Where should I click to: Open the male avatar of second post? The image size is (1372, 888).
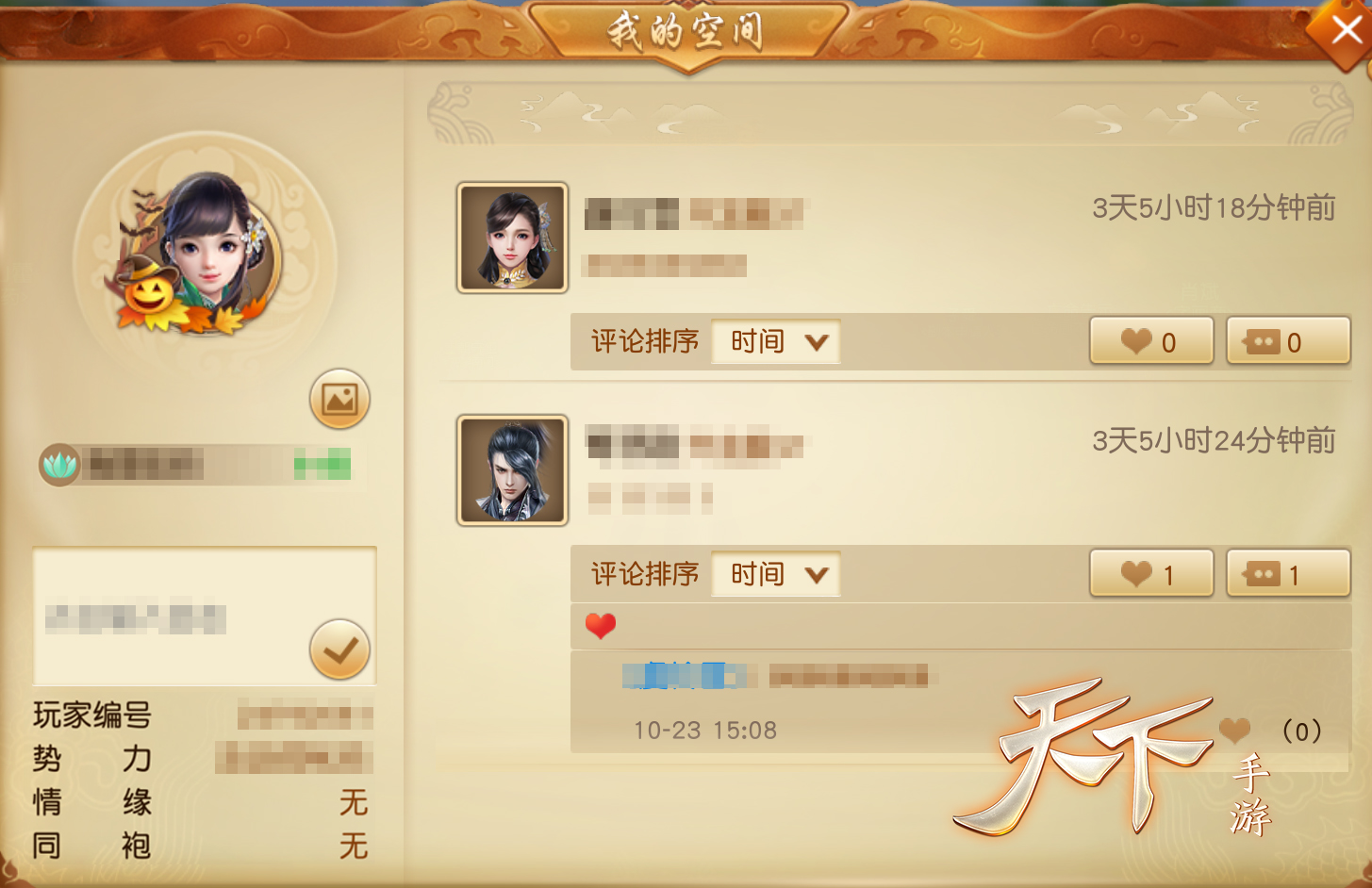click(512, 470)
